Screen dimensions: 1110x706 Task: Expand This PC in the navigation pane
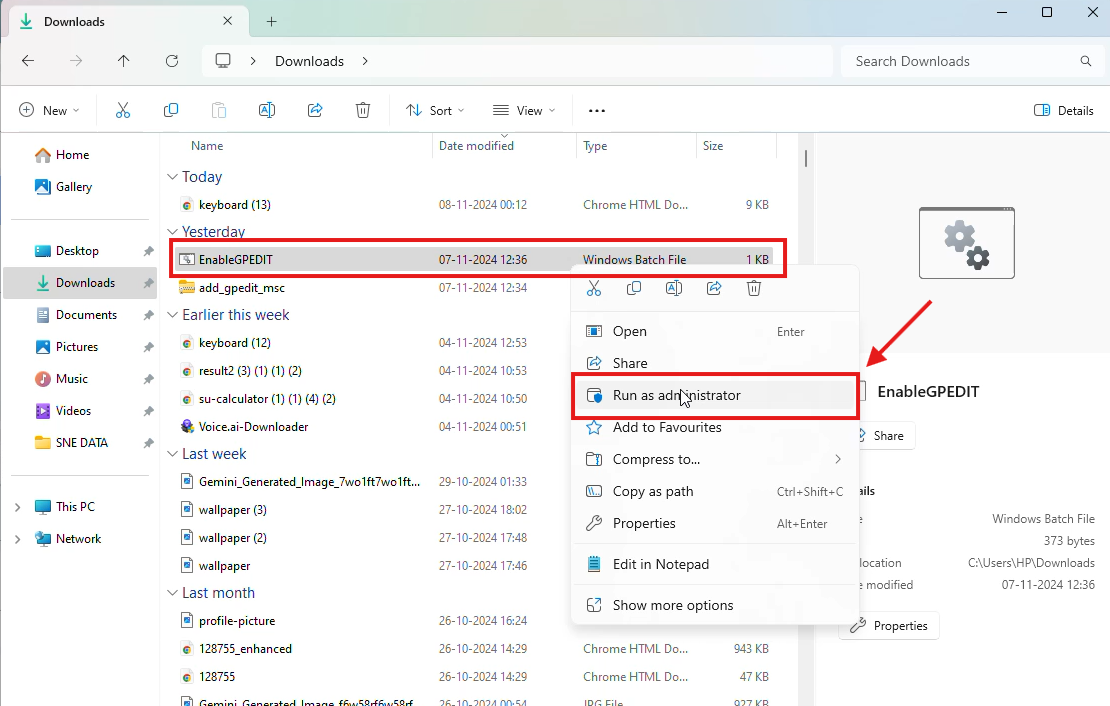coord(18,507)
